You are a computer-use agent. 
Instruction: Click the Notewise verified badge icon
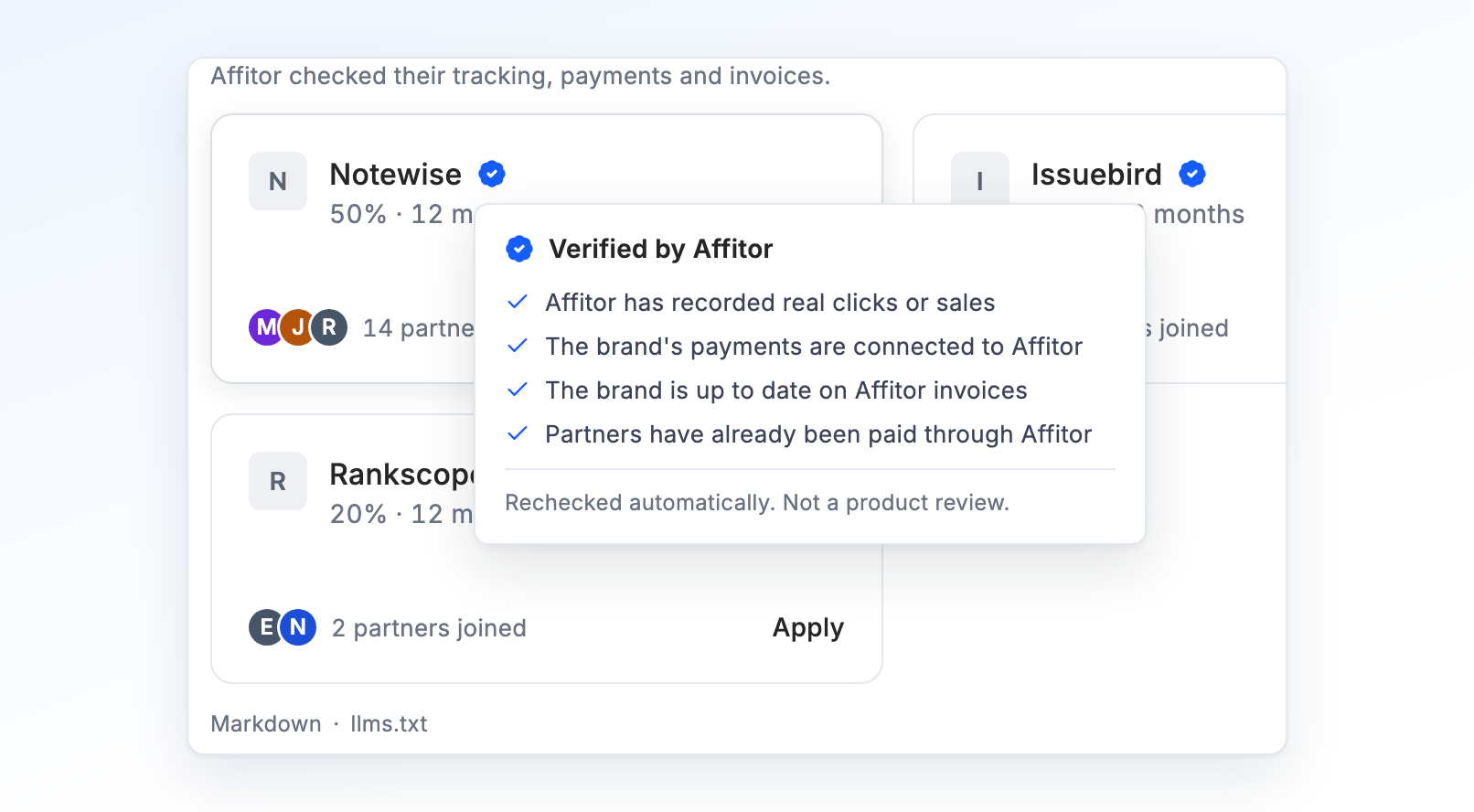click(x=492, y=174)
